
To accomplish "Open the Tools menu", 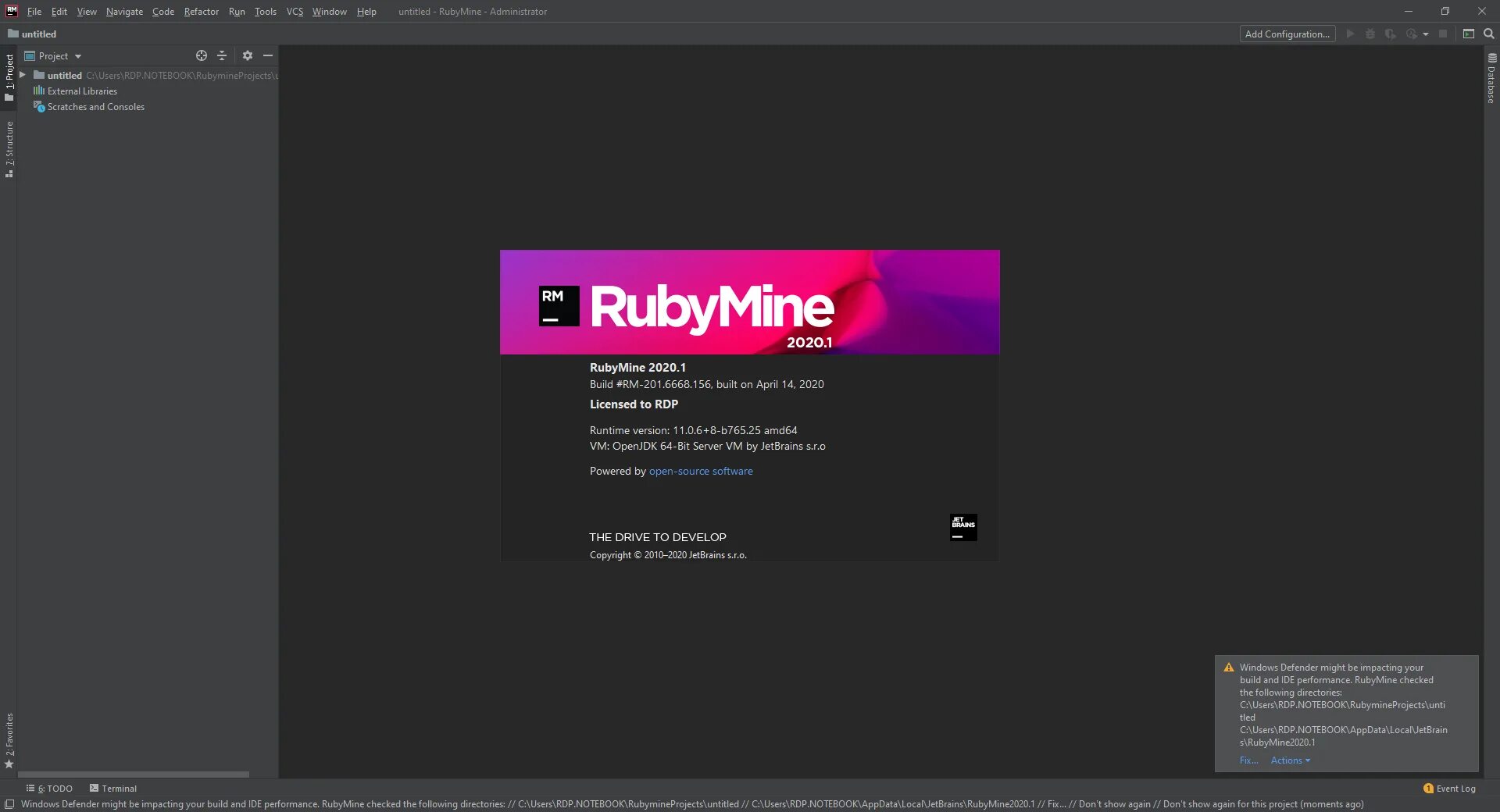I will click(265, 12).
